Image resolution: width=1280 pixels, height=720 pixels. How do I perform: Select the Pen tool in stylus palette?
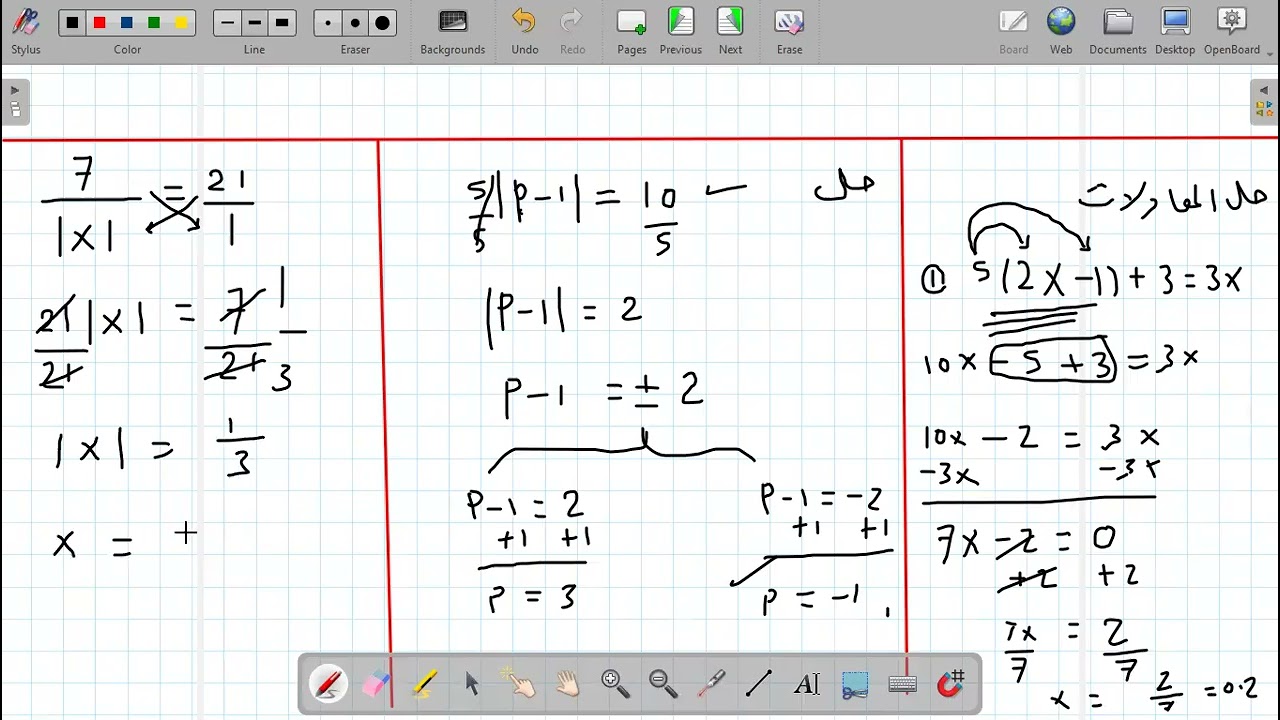click(328, 684)
